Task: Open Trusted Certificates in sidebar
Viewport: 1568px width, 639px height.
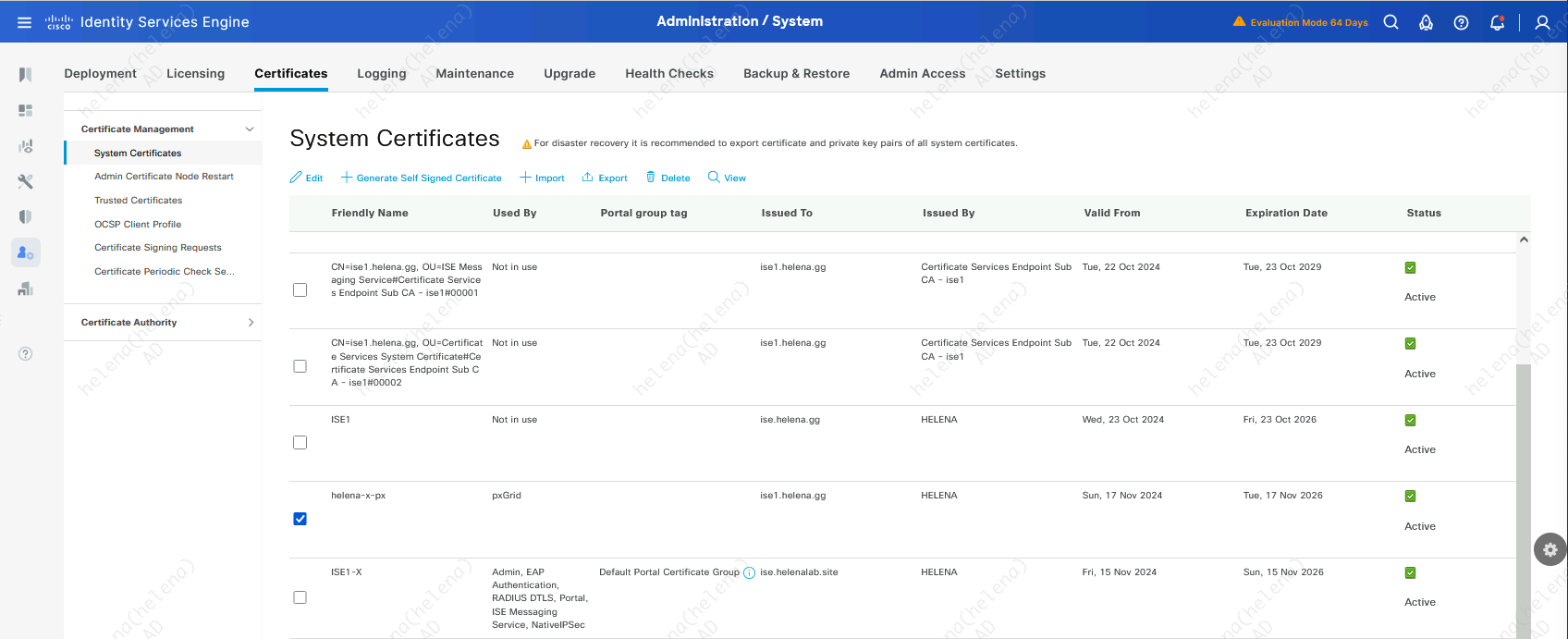Action: (138, 201)
